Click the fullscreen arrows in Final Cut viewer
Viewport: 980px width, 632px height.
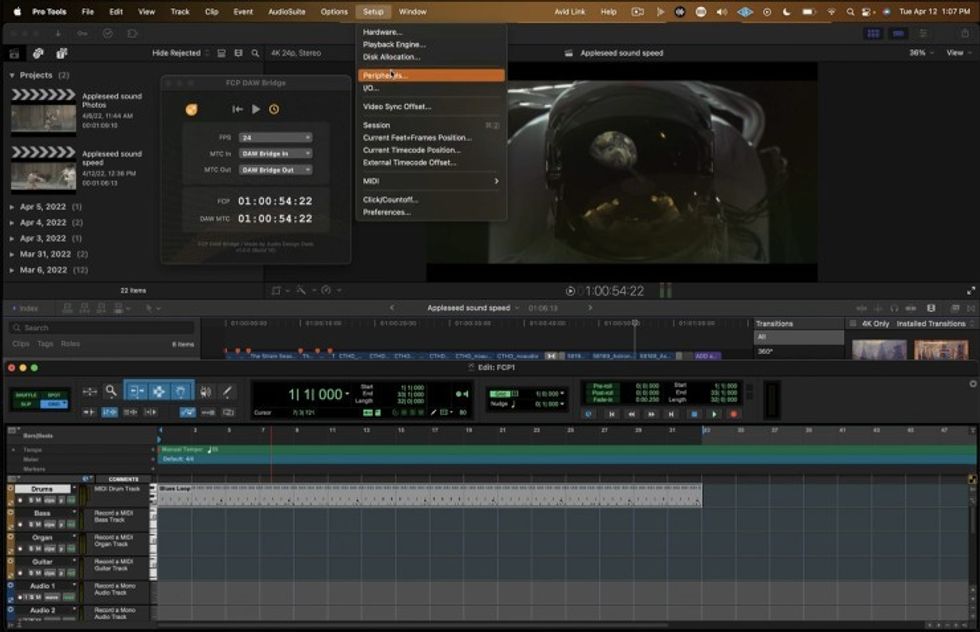click(x=971, y=291)
